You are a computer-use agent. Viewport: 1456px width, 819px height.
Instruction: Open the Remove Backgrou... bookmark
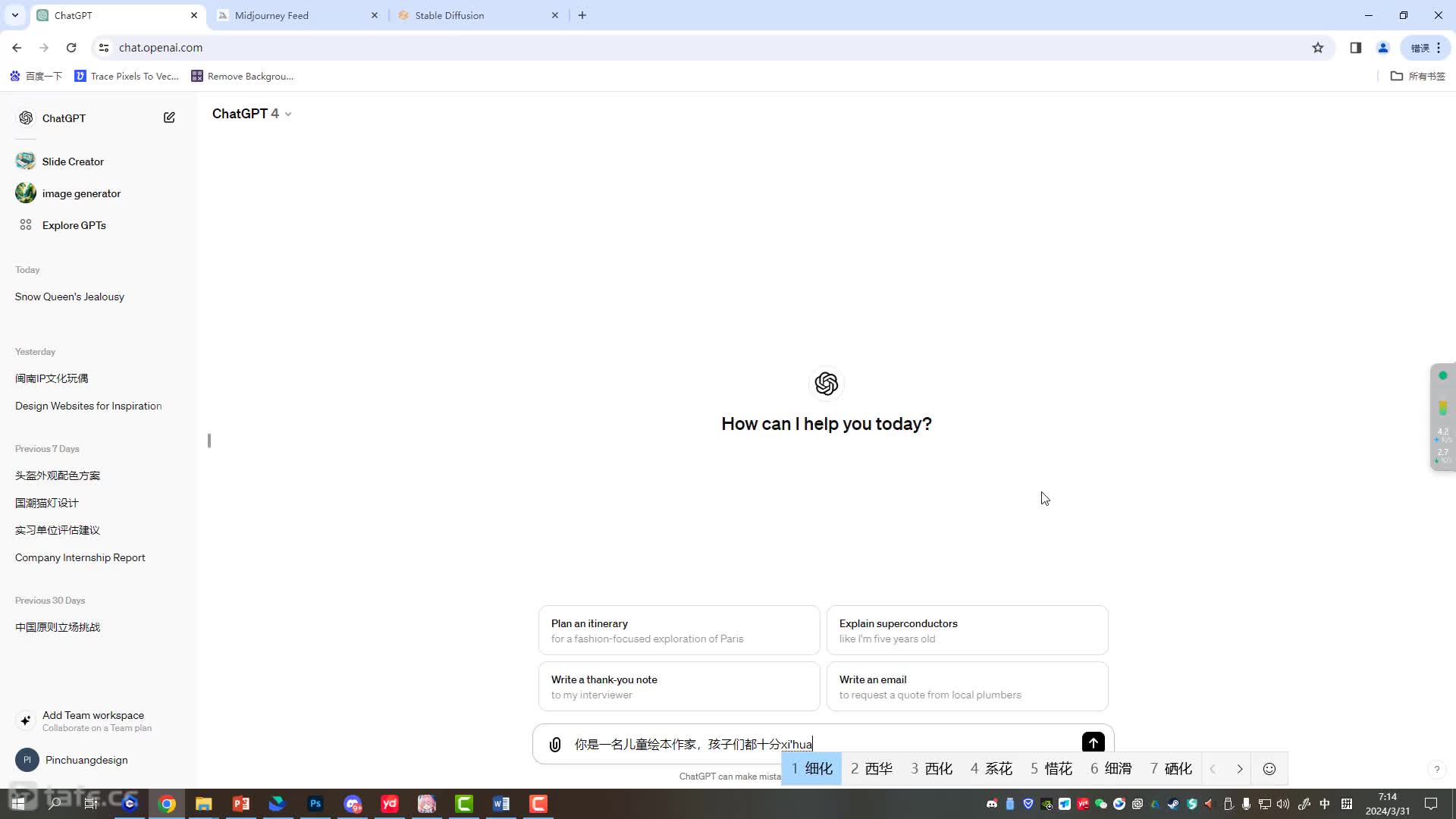point(242,76)
